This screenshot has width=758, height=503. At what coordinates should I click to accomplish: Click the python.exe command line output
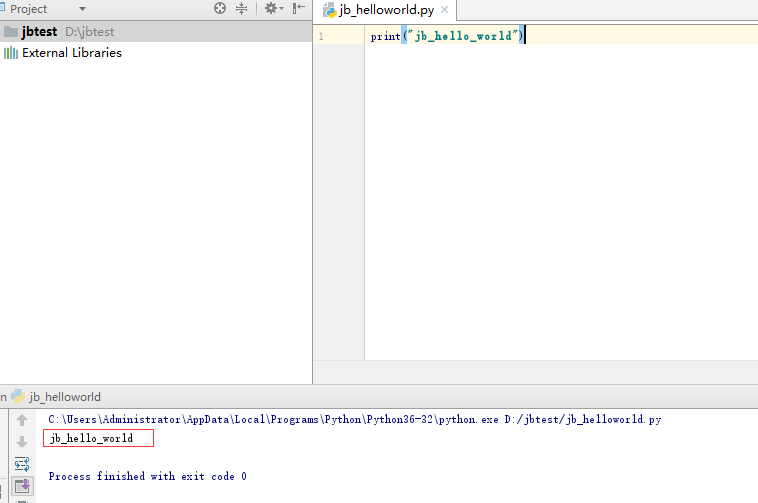point(354,419)
